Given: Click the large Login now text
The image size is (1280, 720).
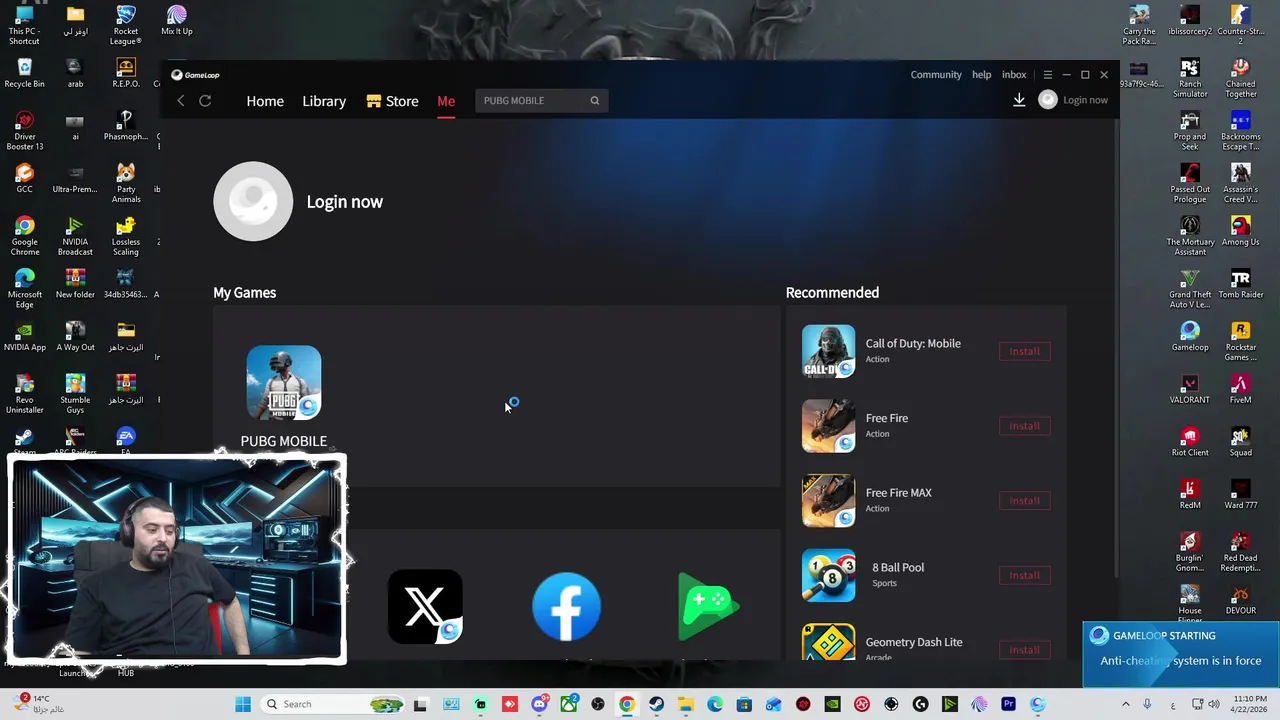Looking at the screenshot, I should tap(344, 202).
